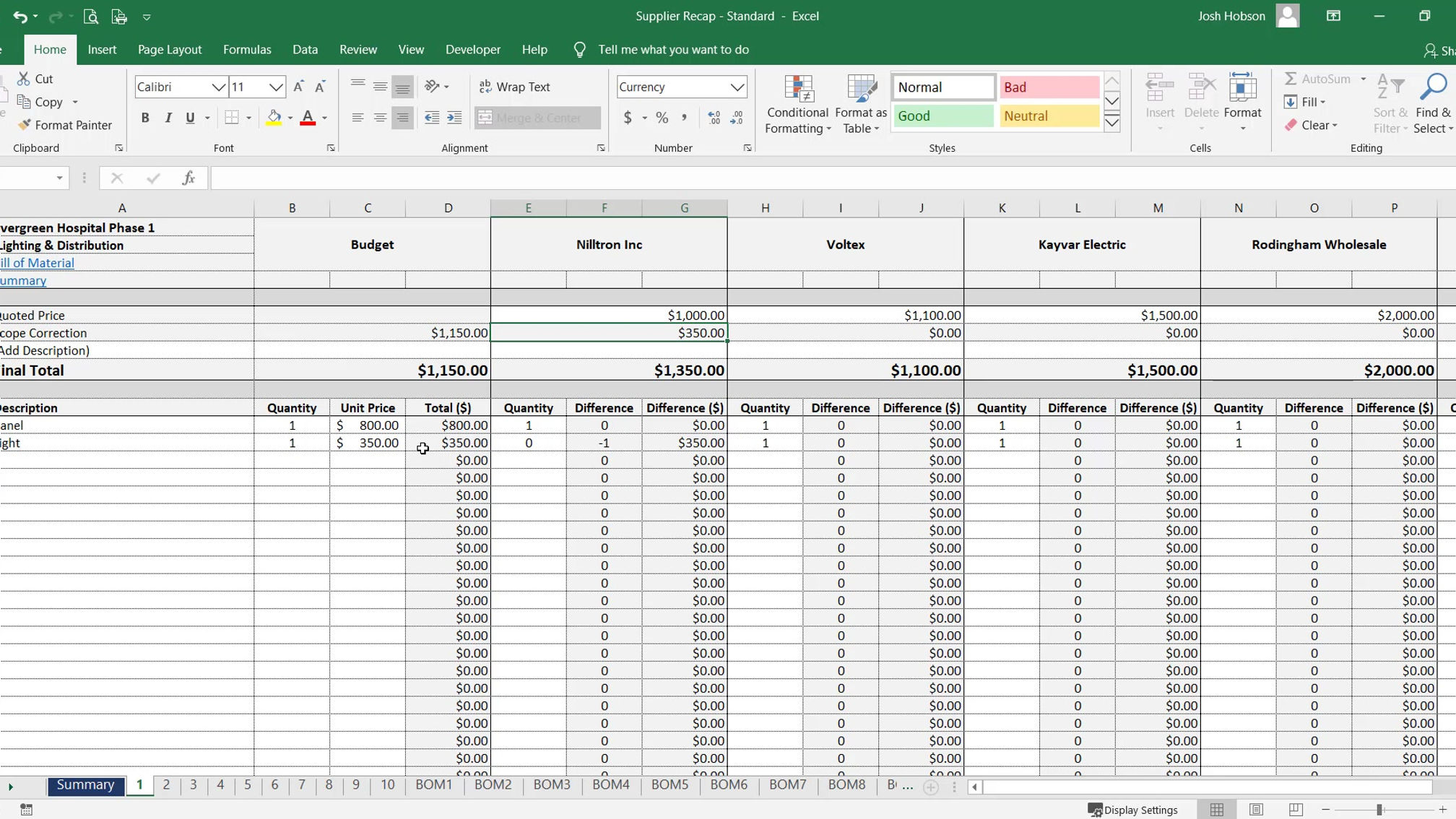Toggle Middle Align
Image resolution: width=1456 pixels, height=819 pixels.
coord(380,87)
